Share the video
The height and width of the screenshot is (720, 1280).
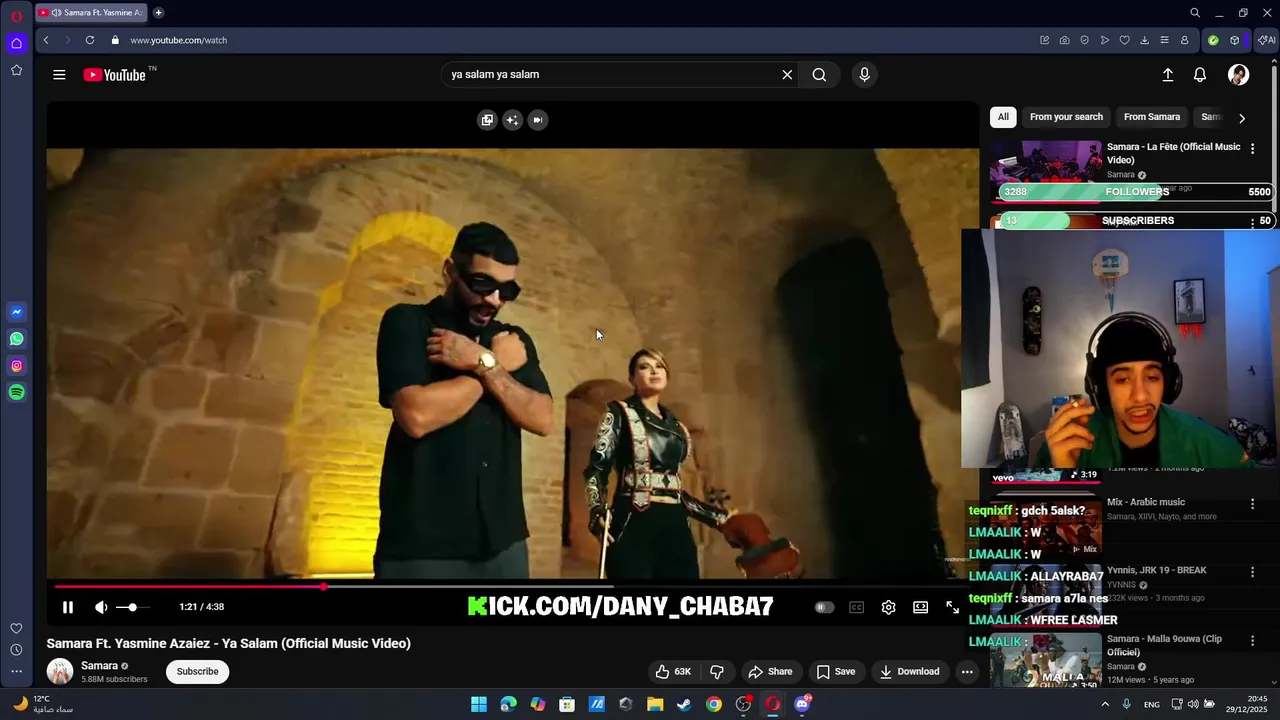[770, 671]
